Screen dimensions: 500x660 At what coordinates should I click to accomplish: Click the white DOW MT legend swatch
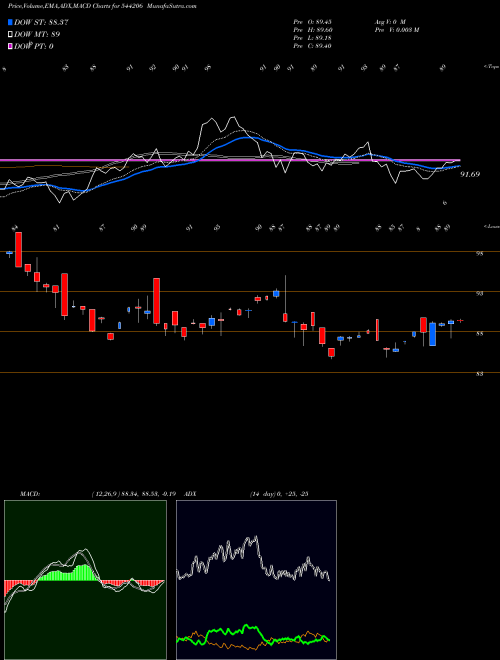[x=10, y=35]
